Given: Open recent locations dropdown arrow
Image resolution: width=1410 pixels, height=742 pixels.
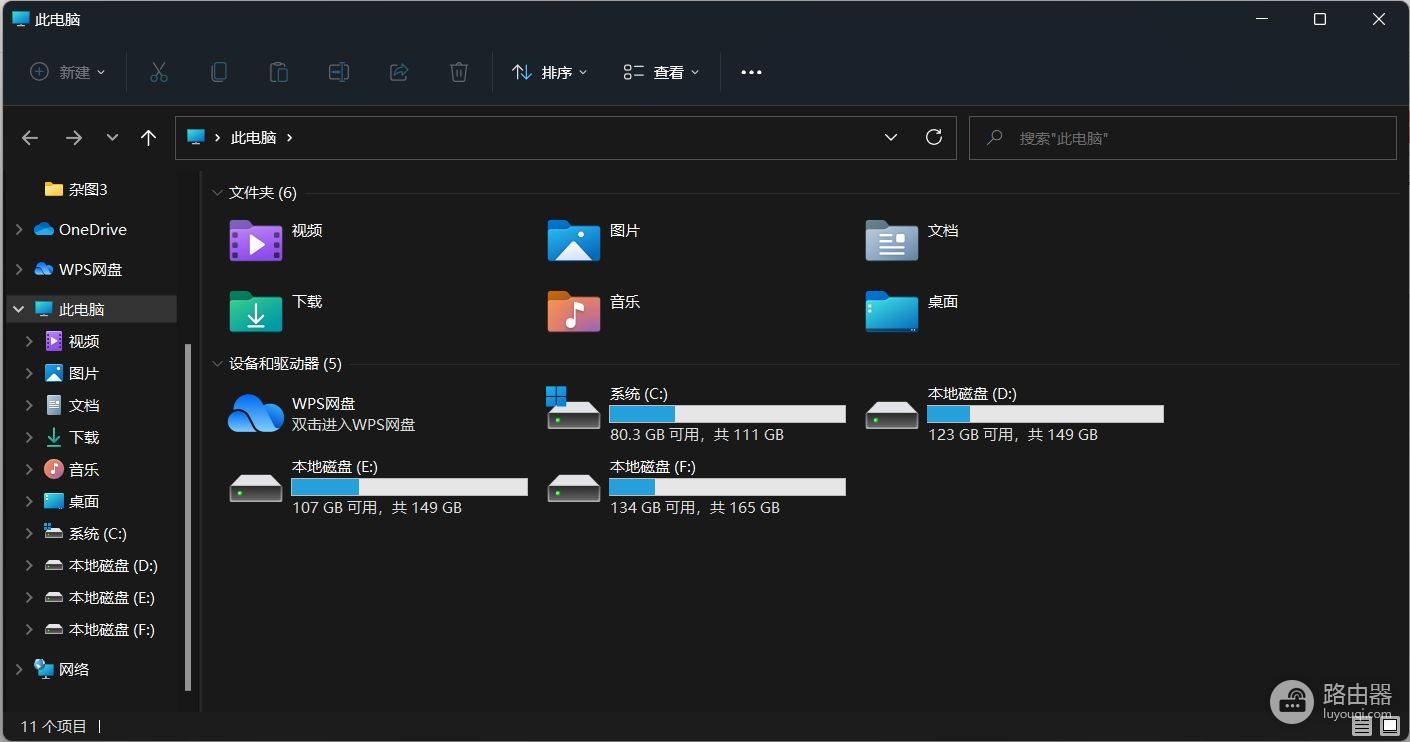Looking at the screenshot, I should (x=112, y=138).
